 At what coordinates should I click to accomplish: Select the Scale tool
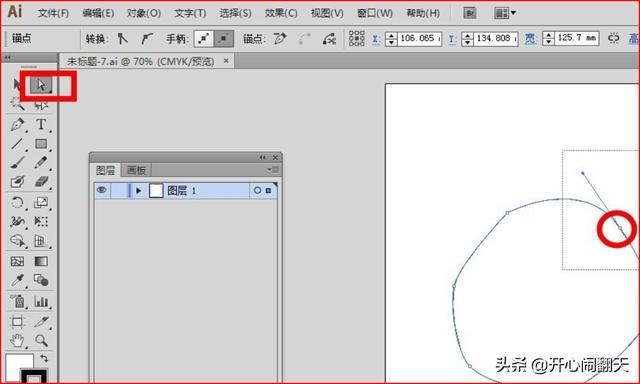pyautogui.click(x=41, y=202)
